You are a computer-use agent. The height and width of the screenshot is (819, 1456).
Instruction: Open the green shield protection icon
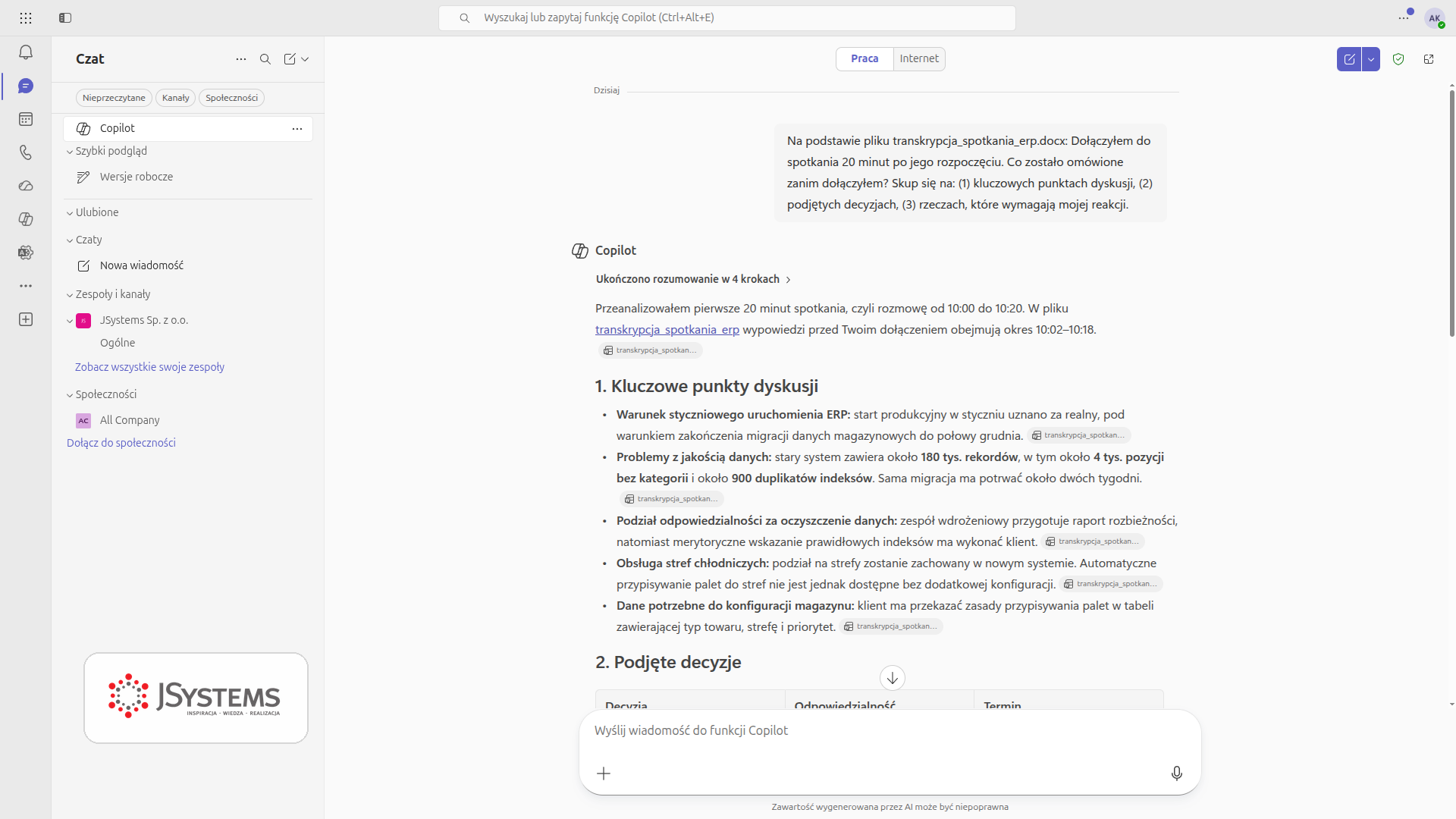point(1398,59)
